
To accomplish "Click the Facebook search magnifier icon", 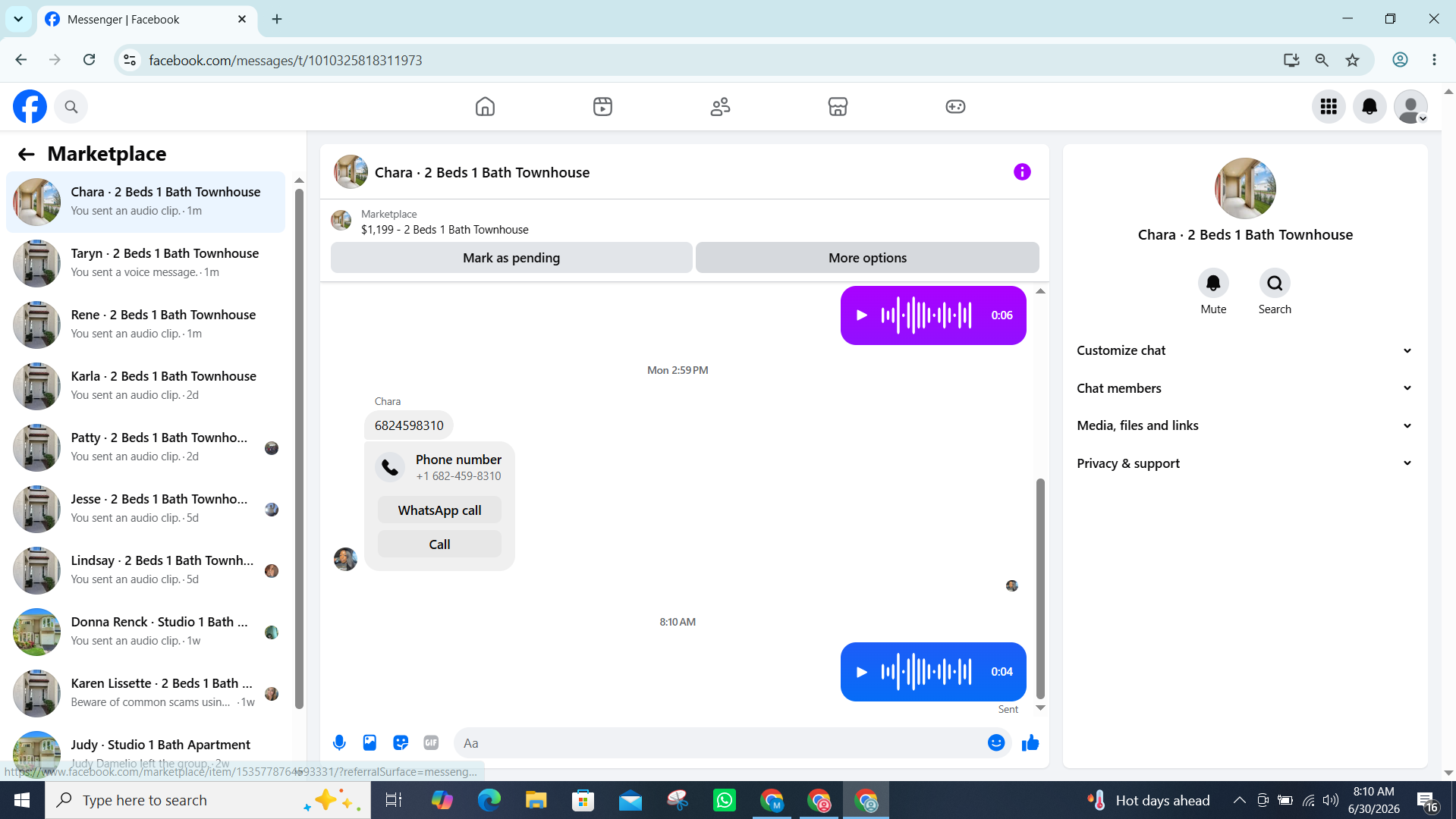I will [x=71, y=107].
